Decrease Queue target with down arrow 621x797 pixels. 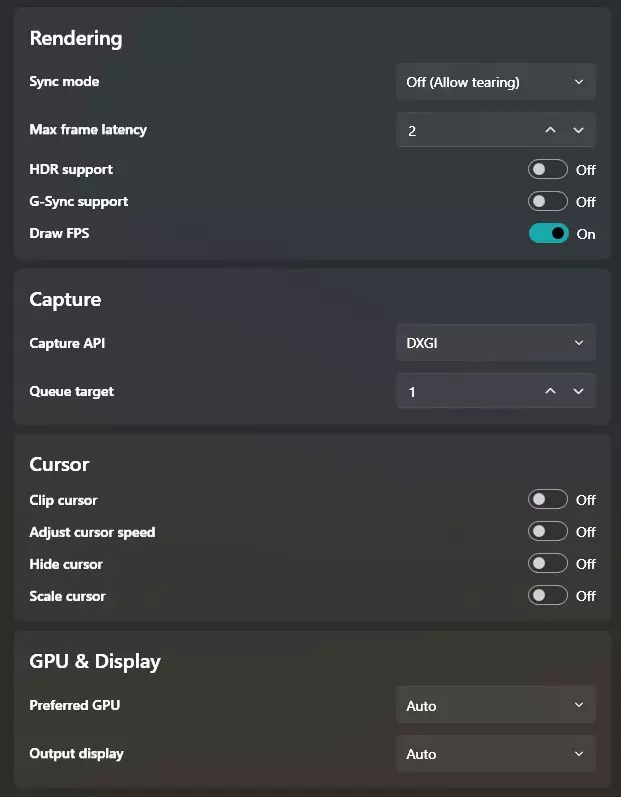[578, 391]
